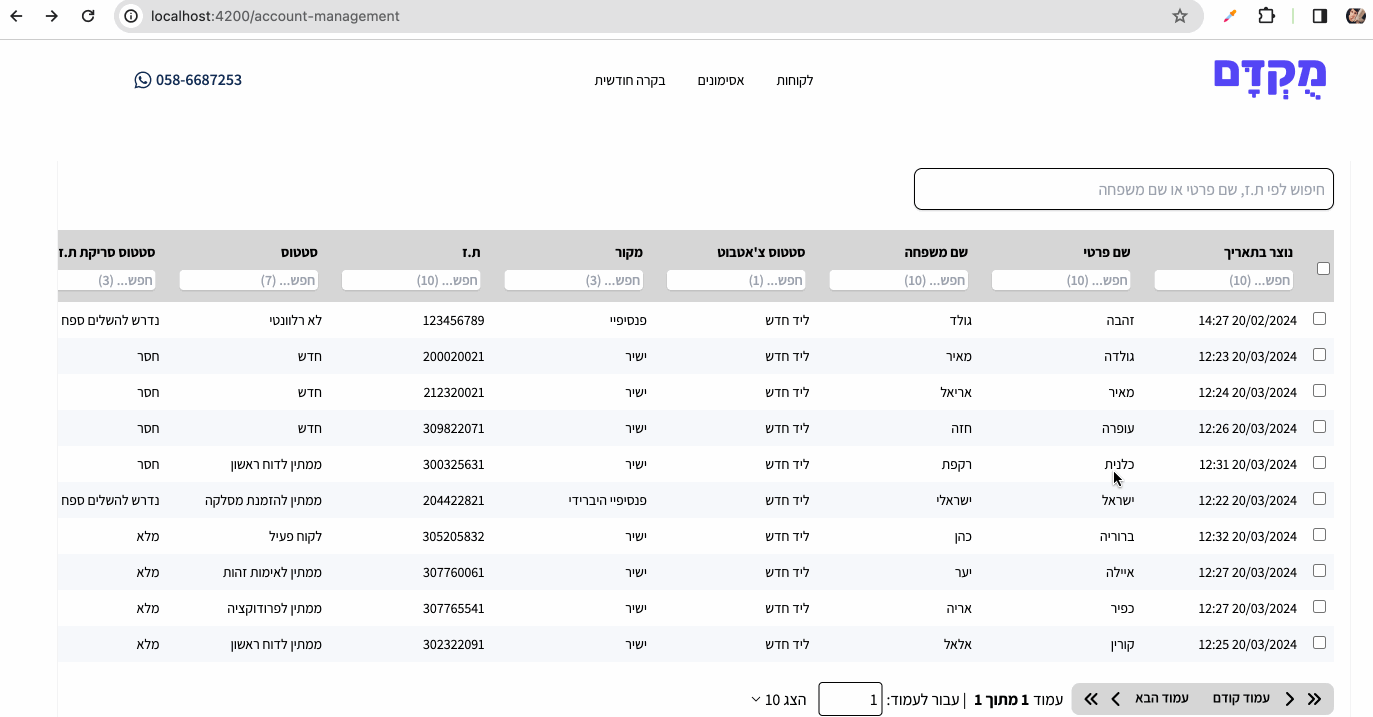
Task: Bookmark this page with the star icon
Action: (1180, 16)
